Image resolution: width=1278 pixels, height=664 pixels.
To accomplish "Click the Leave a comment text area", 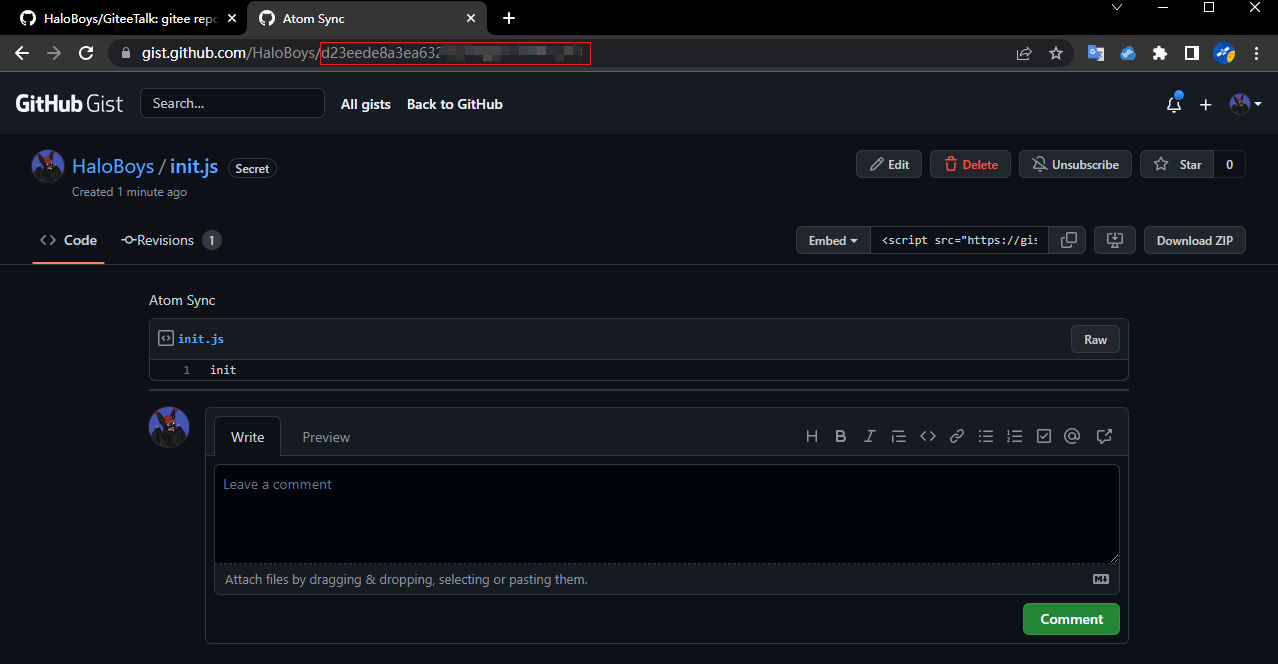I will click(x=667, y=514).
